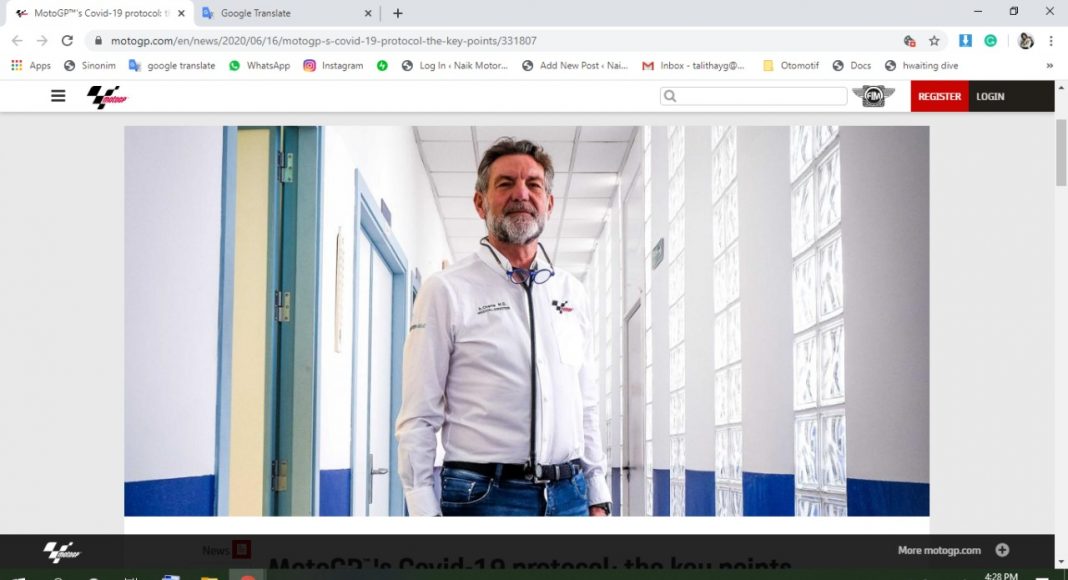This screenshot has width=1068, height=580.
Task: Open the Chrome profile avatar
Action: 1025,41
